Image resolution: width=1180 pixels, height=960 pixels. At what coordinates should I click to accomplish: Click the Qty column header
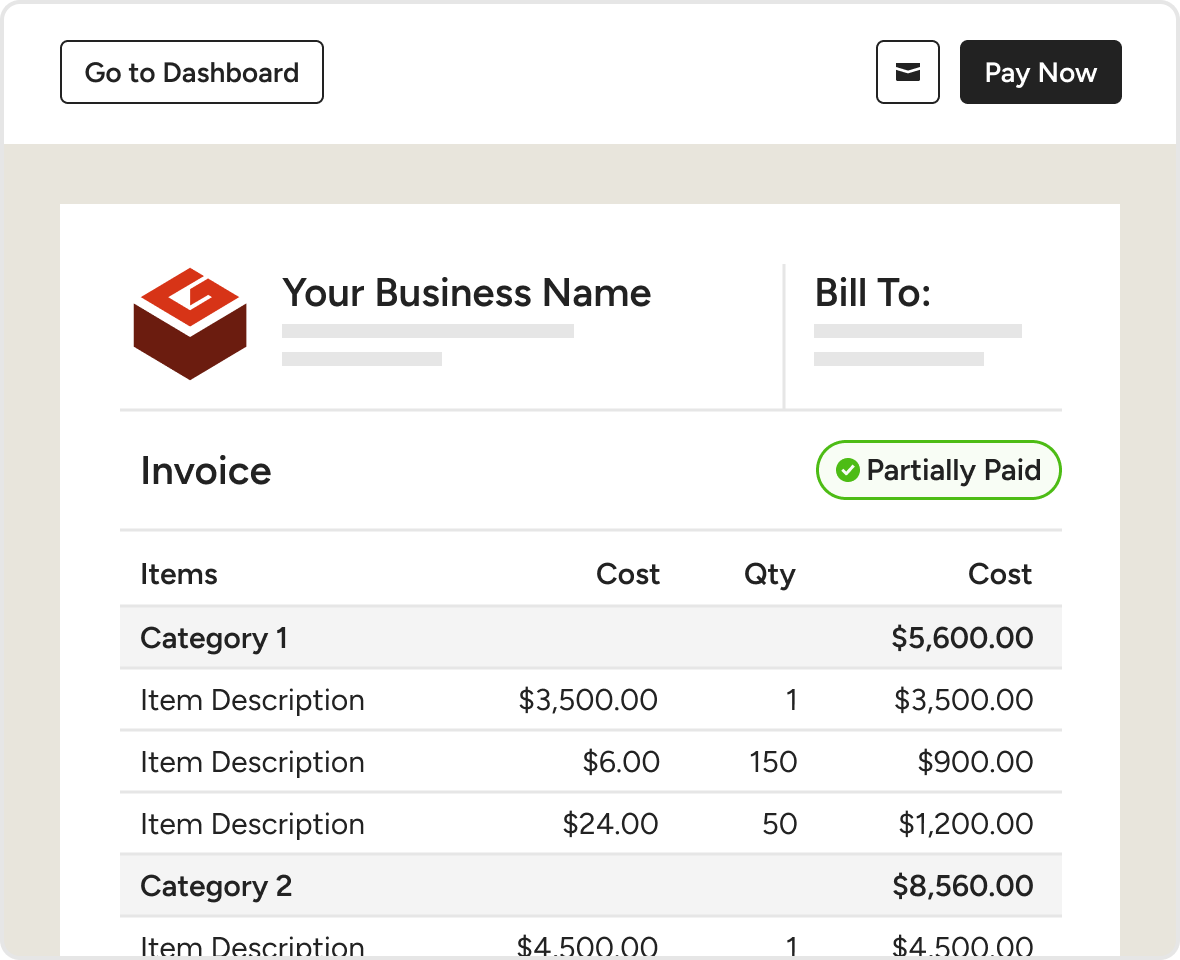(769, 574)
